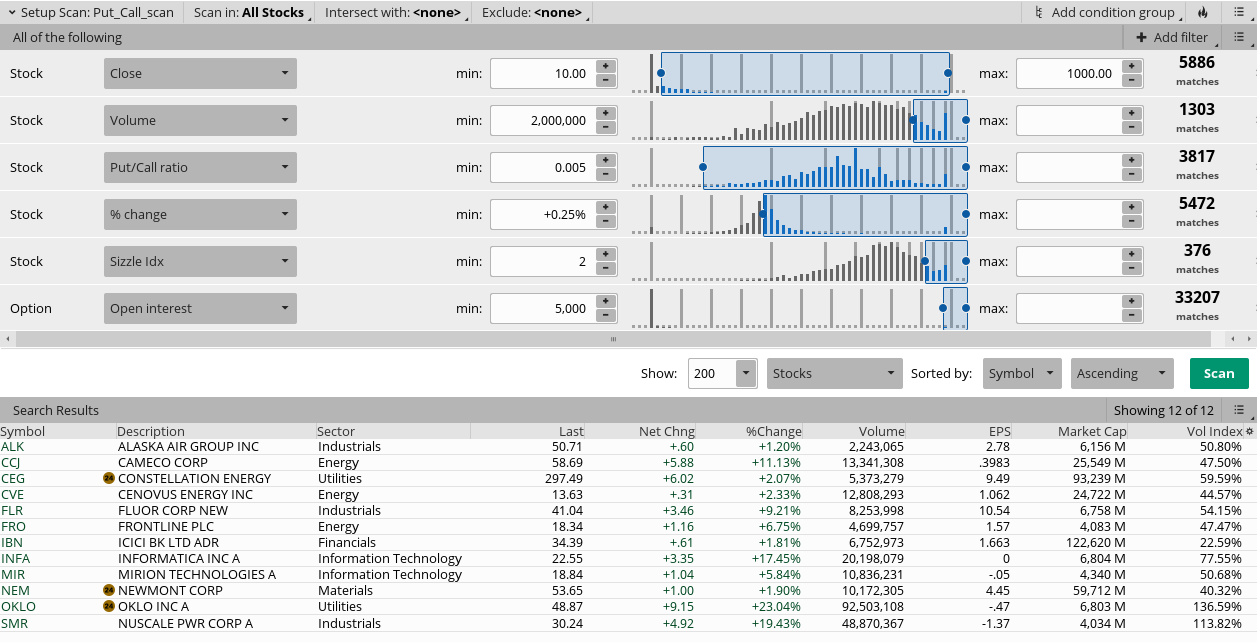Screen dimensions: 1257x642
Task: Open the list menu icon next to Add filter
Action: (x=1238, y=37)
